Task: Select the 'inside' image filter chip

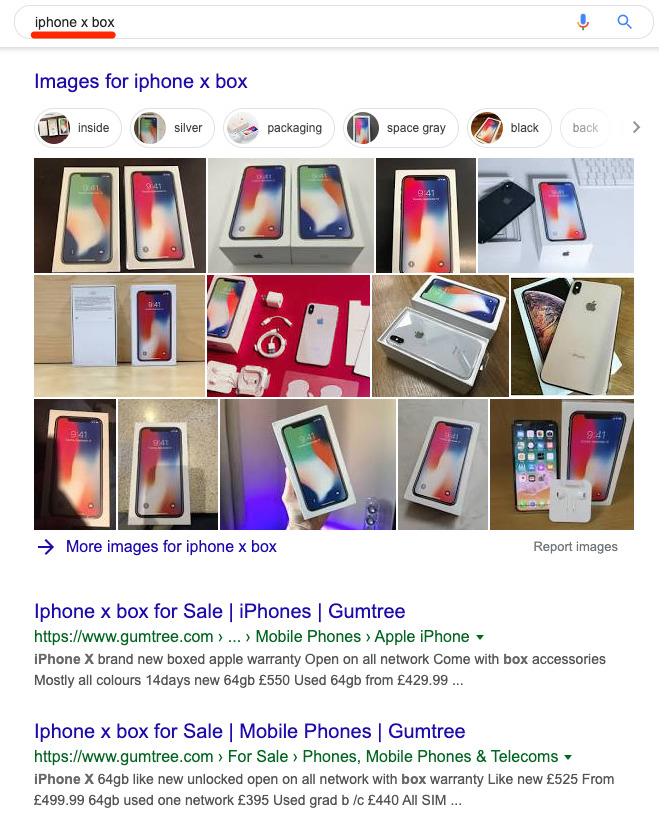Action: pyautogui.click(x=78, y=128)
